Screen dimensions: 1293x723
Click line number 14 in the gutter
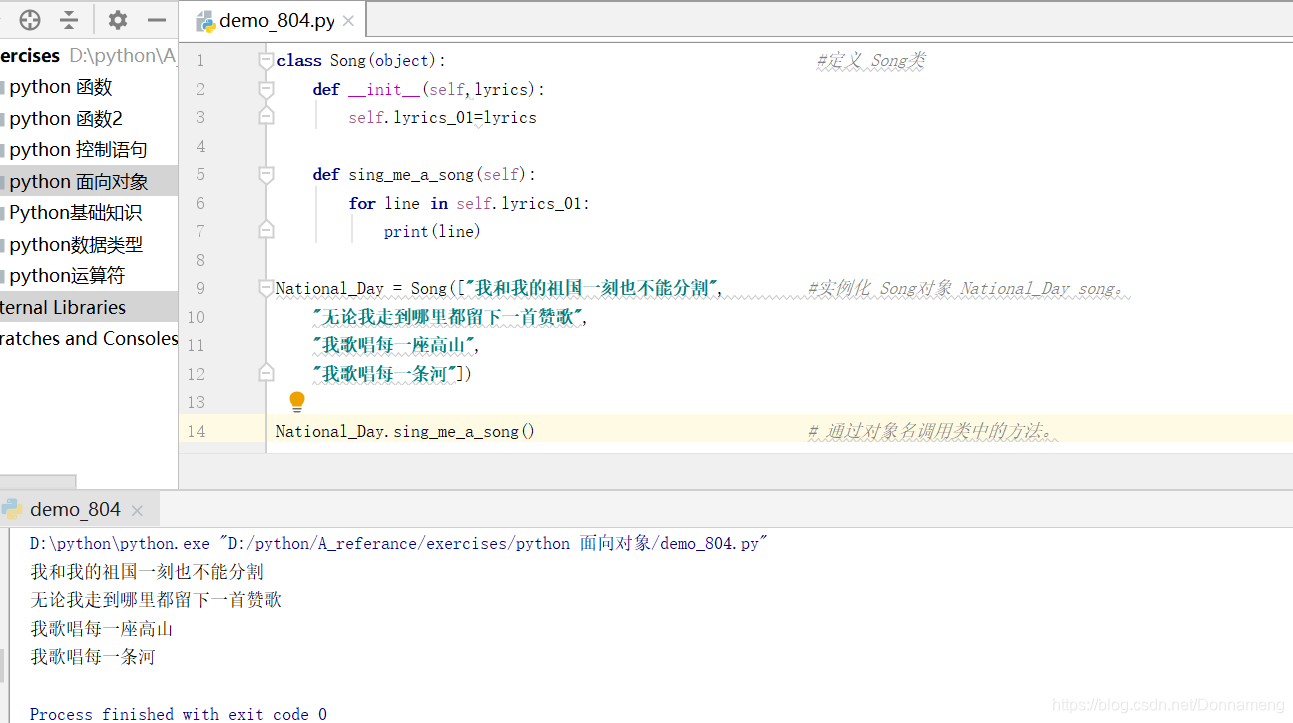tap(196, 431)
